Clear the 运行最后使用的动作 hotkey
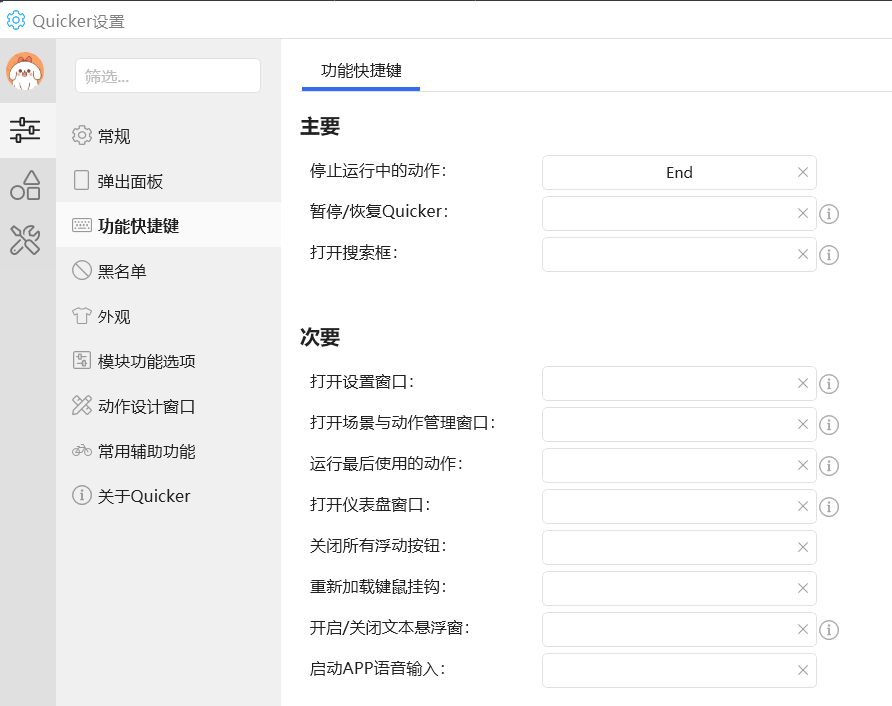Viewport: 892px width, 706px height. (803, 465)
